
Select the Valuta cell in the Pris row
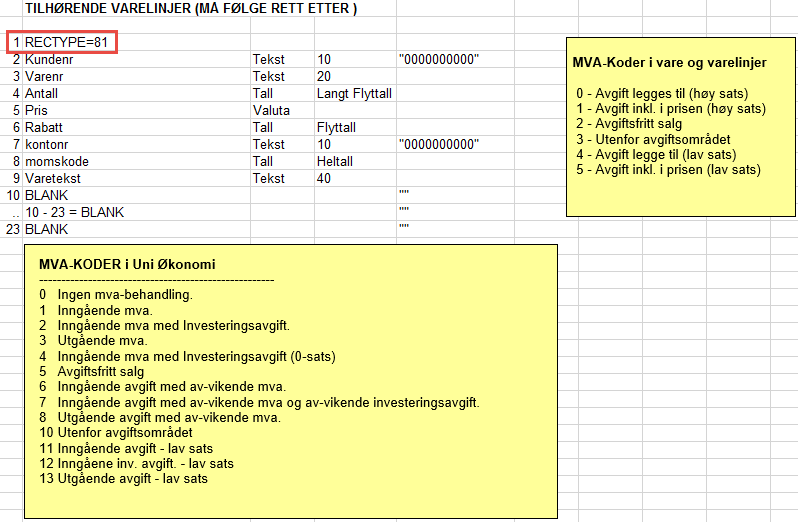(272, 111)
